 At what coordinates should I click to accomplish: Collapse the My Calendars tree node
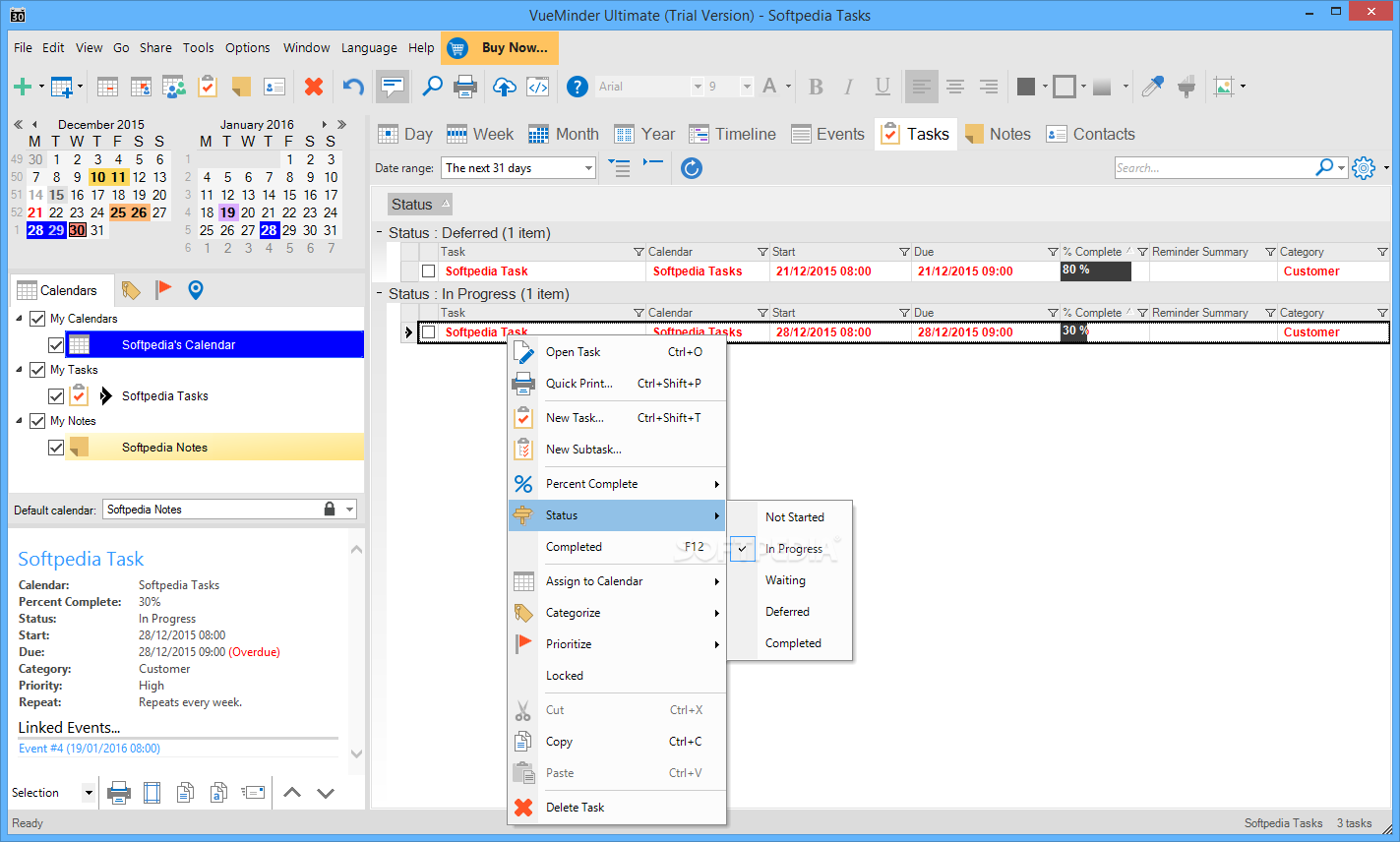click(20, 319)
